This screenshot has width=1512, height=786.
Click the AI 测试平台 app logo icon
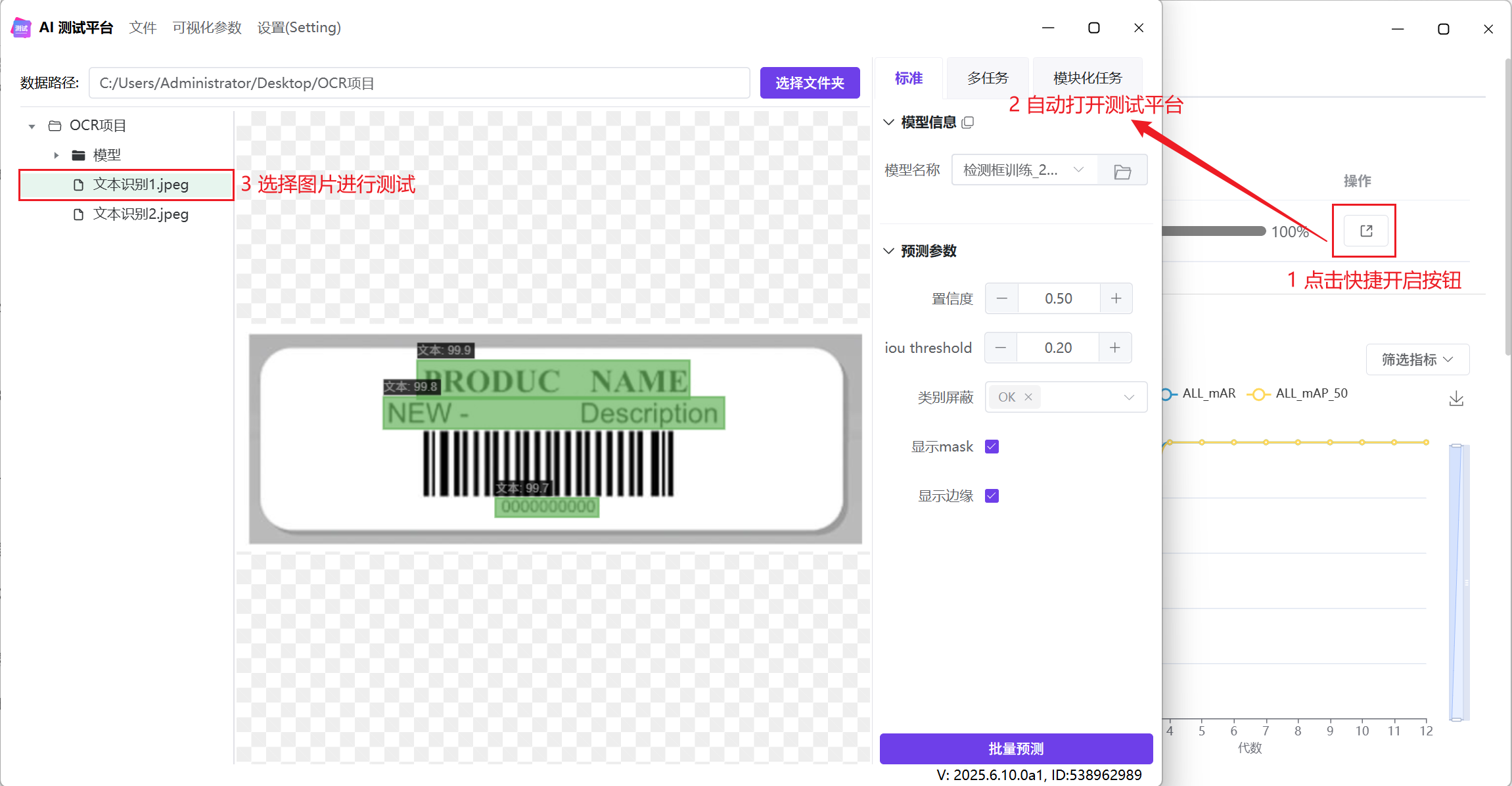pyautogui.click(x=22, y=28)
